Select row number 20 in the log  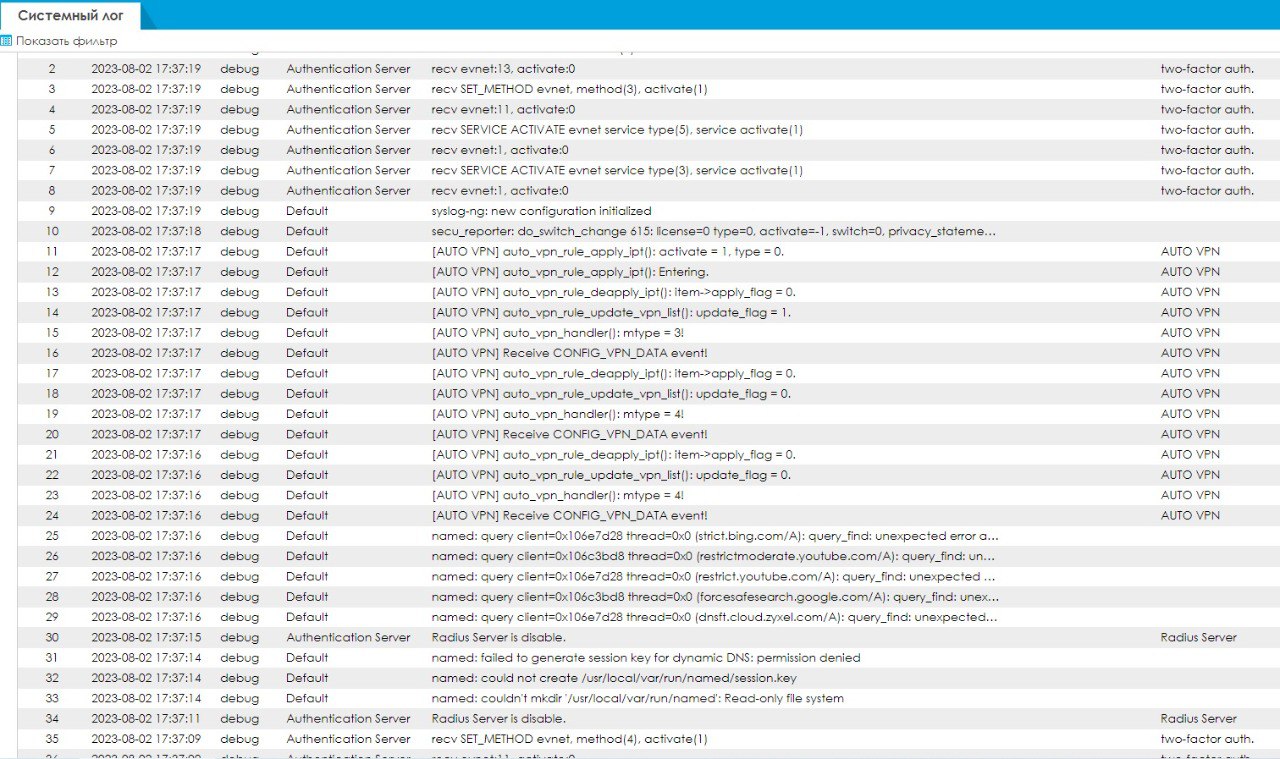coord(52,434)
